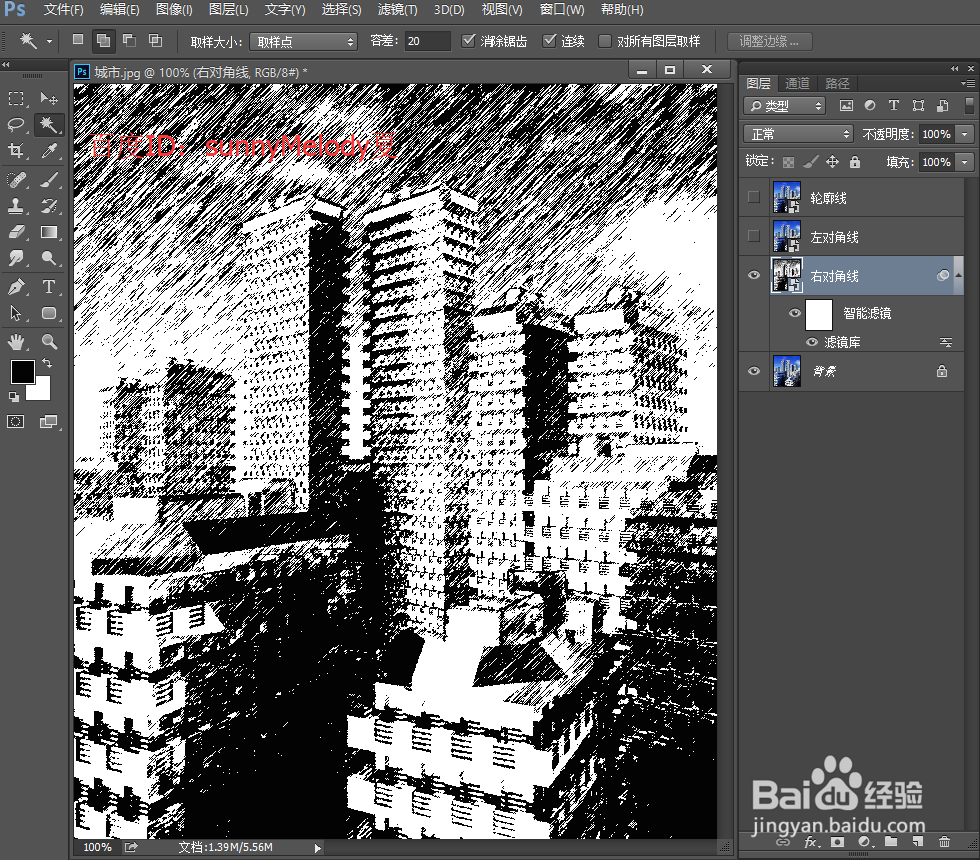Hide the 背景 layer
Image resolution: width=980 pixels, height=860 pixels.
pyautogui.click(x=754, y=371)
